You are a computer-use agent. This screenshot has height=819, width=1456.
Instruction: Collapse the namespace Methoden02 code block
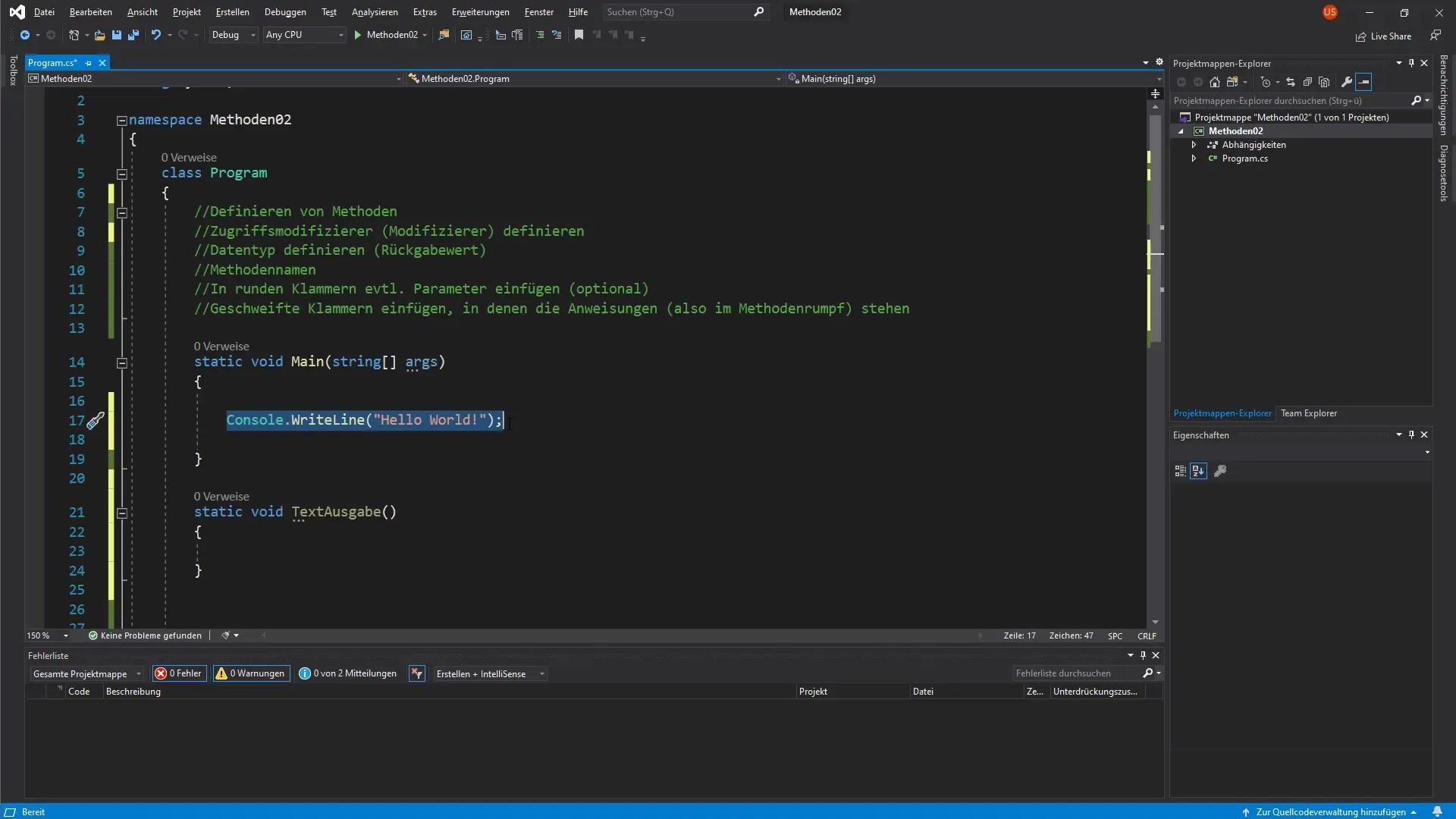click(121, 120)
